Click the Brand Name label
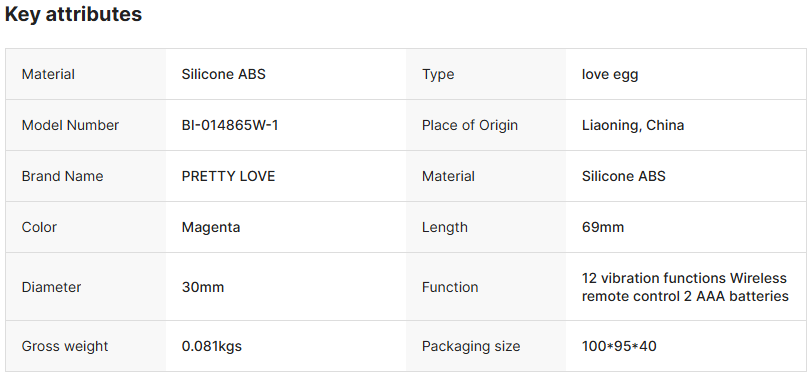Image resolution: width=809 pixels, height=372 pixels. pyautogui.click(x=62, y=176)
